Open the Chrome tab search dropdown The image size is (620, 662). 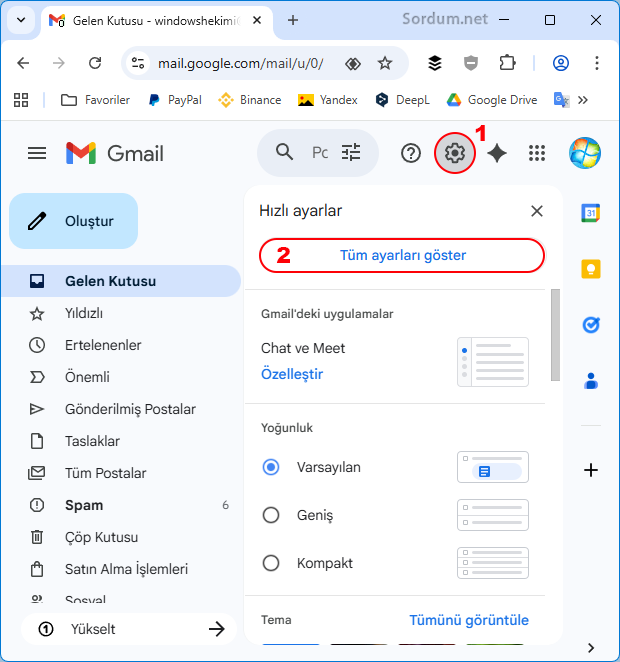pyautogui.click(x=21, y=20)
